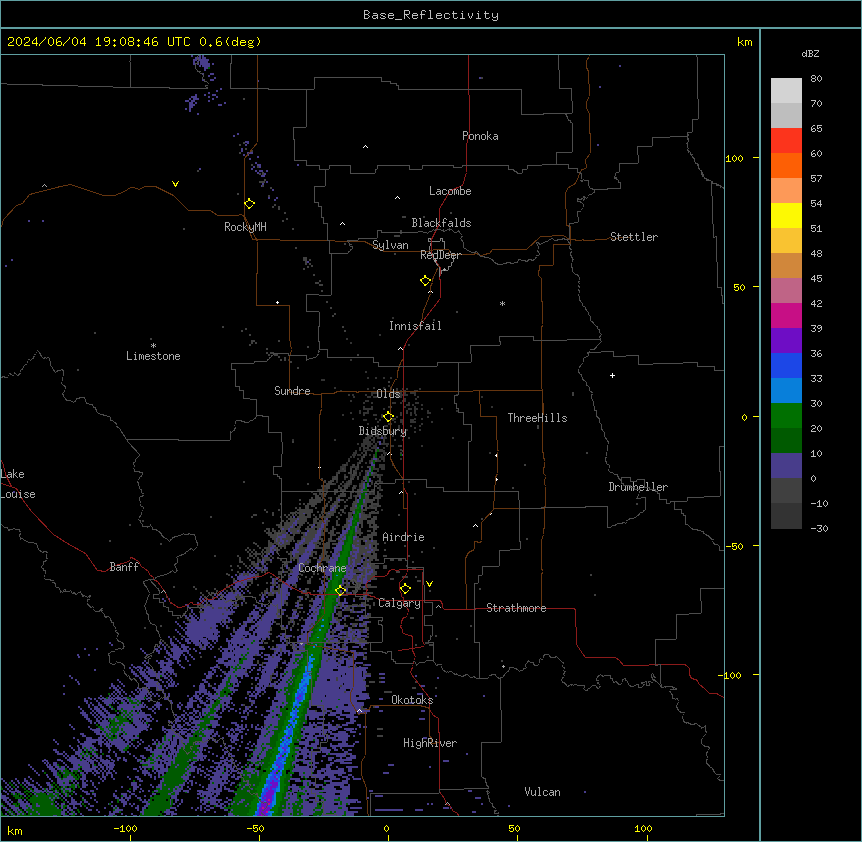Click the white asterisk marker above Limestone
Viewport: 862px width, 842px height.
[153, 345]
